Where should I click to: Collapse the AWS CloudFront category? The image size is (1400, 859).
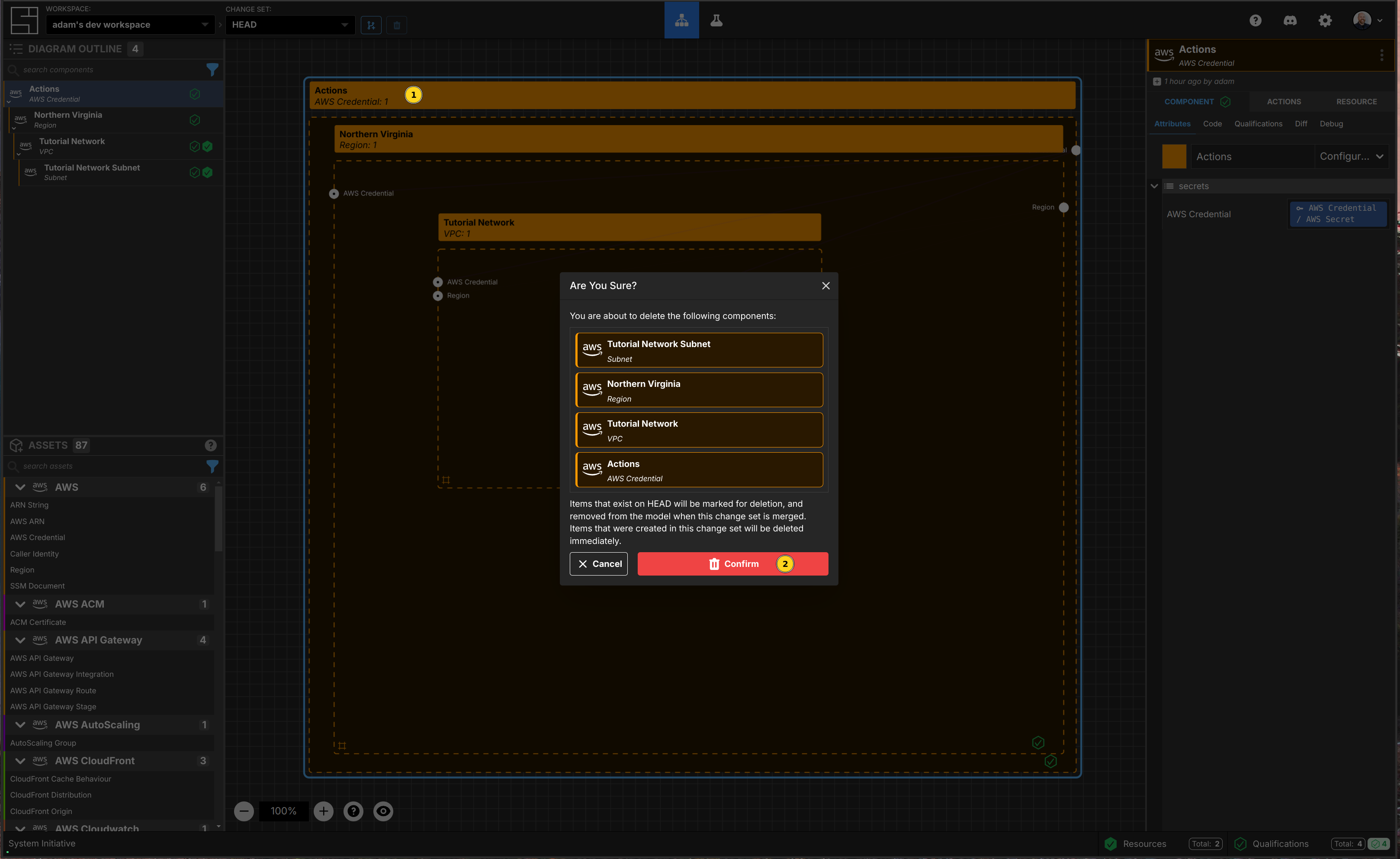pos(20,761)
